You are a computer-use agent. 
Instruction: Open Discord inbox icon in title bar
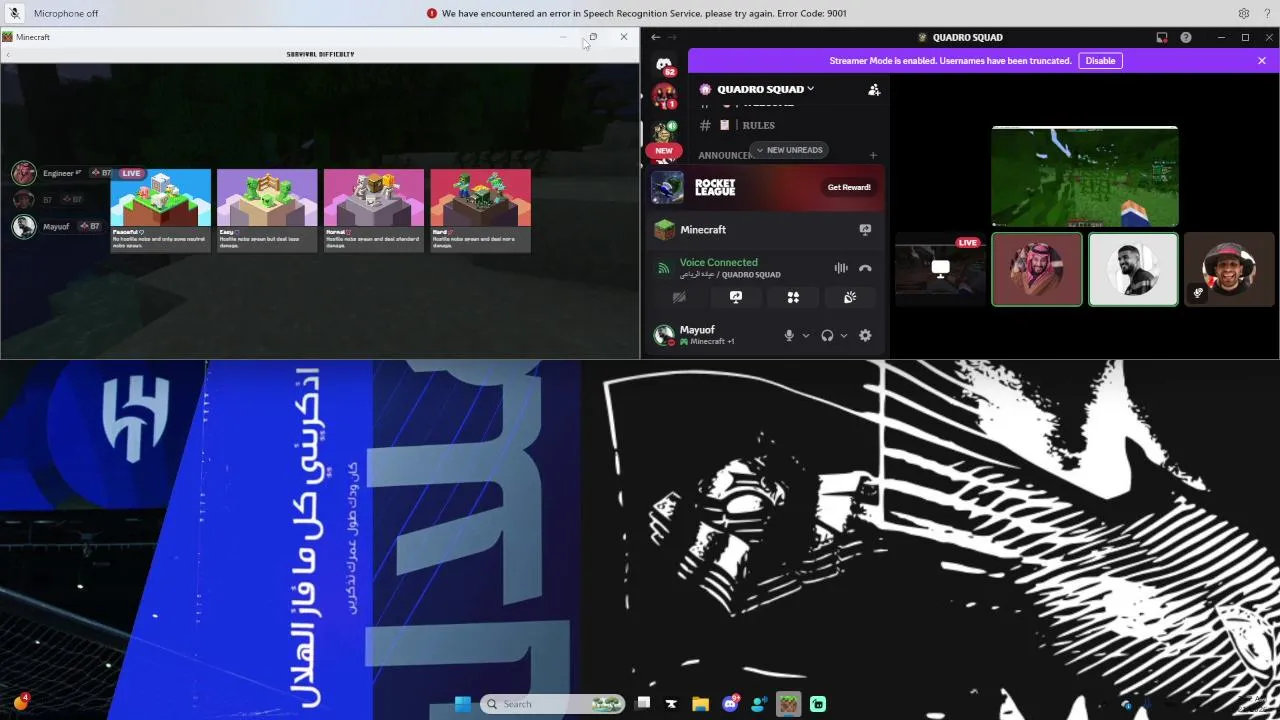(x=1162, y=37)
